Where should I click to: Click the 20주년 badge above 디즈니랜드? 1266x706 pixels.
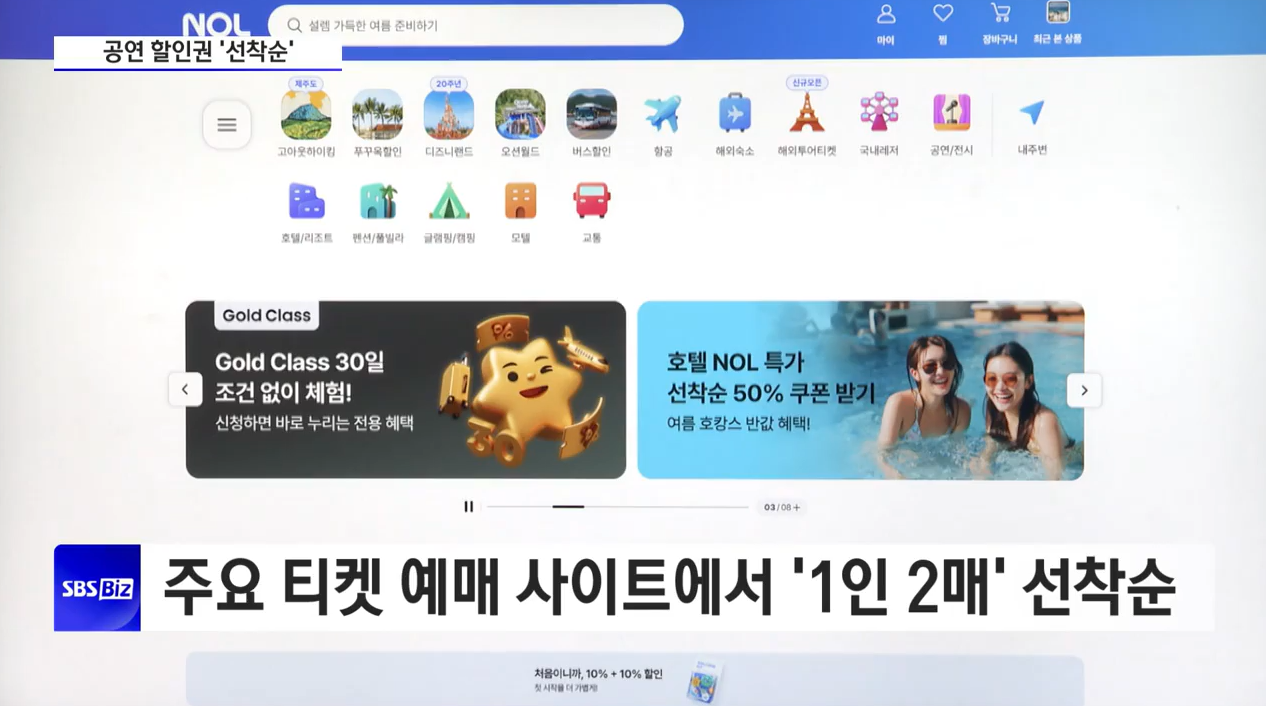(x=448, y=84)
